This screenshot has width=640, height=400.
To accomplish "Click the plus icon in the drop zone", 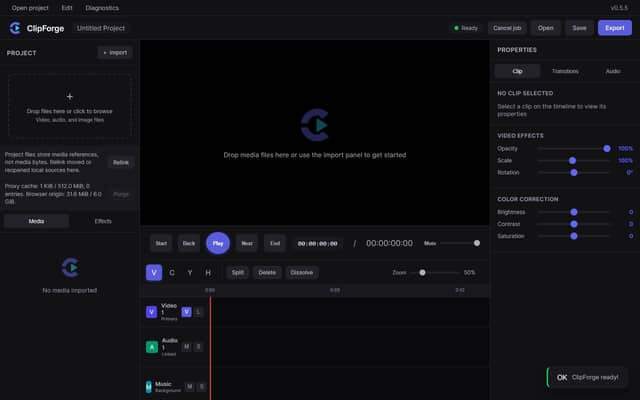I will [70, 97].
